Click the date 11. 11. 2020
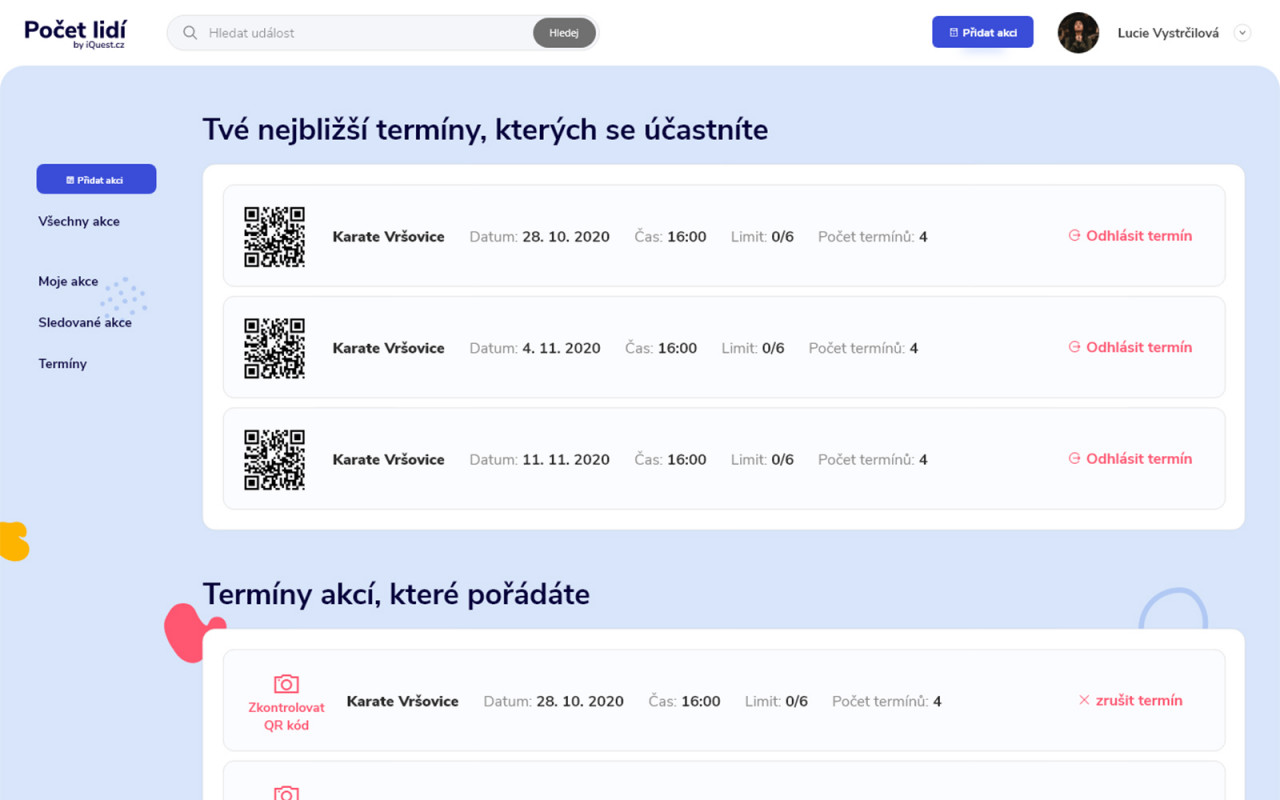Screen dimensions: 1280x800 [566, 459]
